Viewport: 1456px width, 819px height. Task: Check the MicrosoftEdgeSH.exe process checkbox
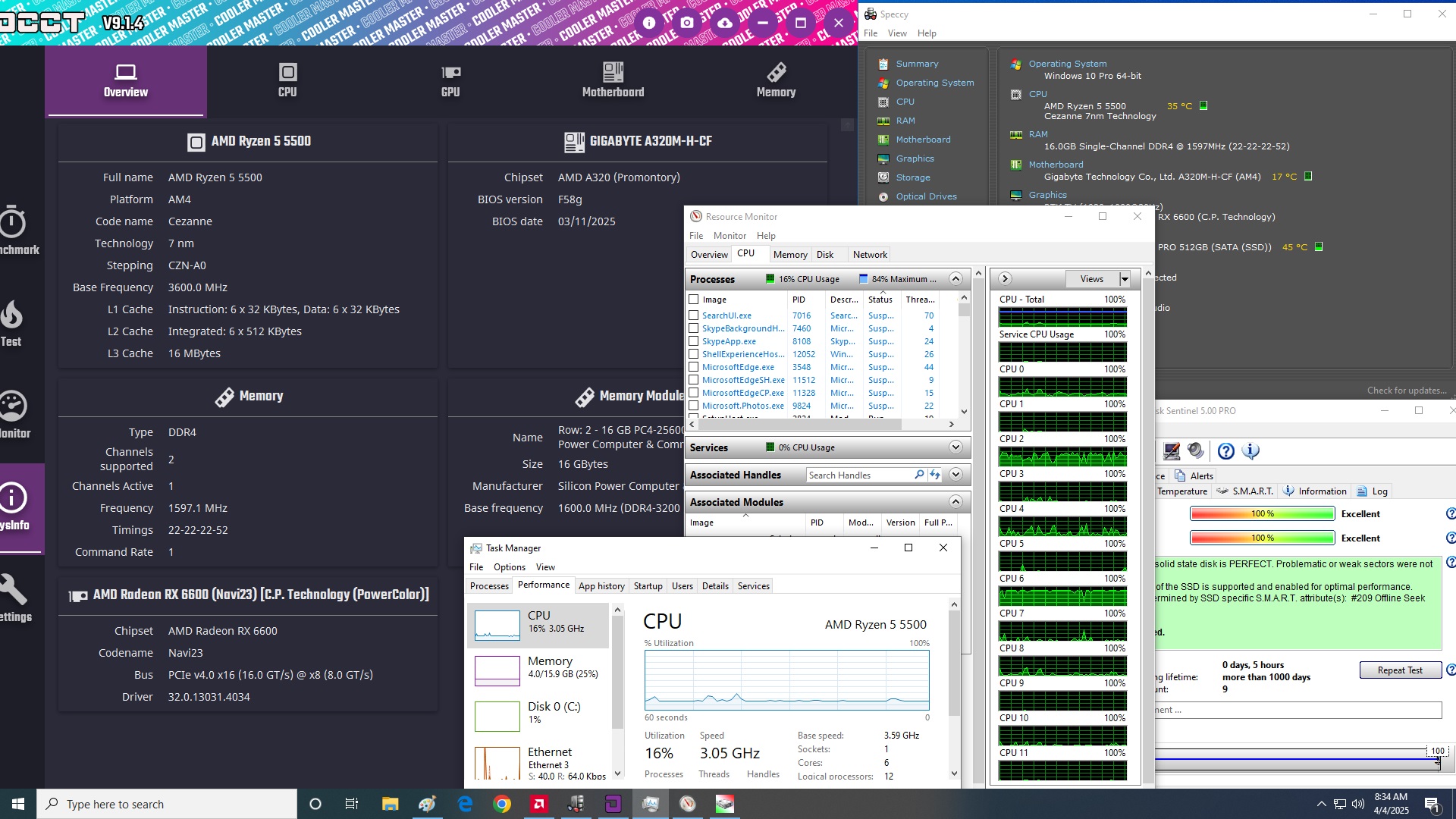693,380
